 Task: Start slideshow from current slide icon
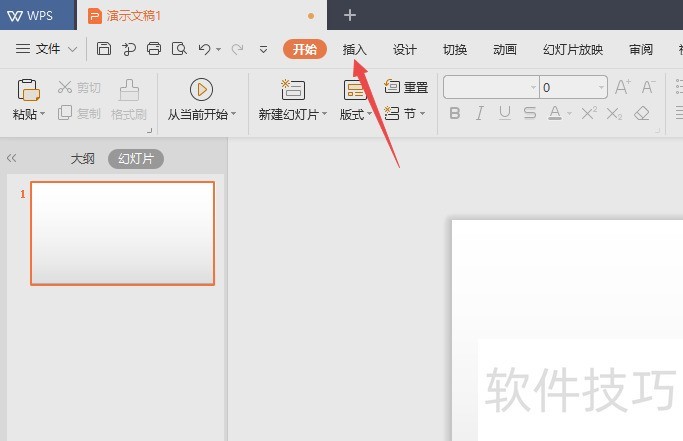(x=201, y=90)
